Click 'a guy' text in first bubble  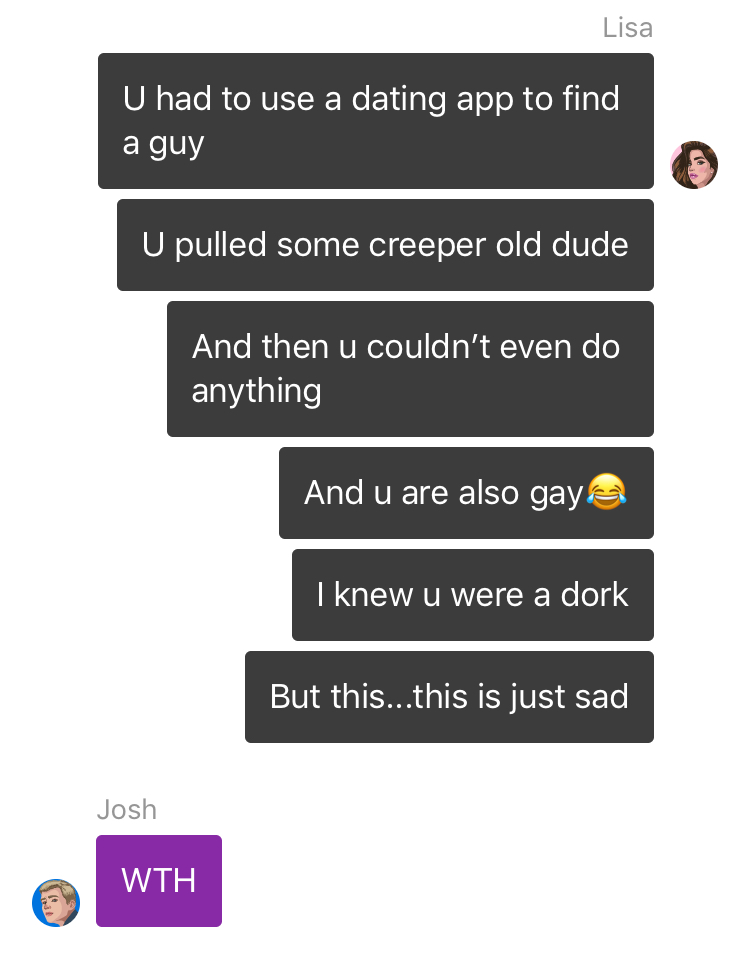163,144
